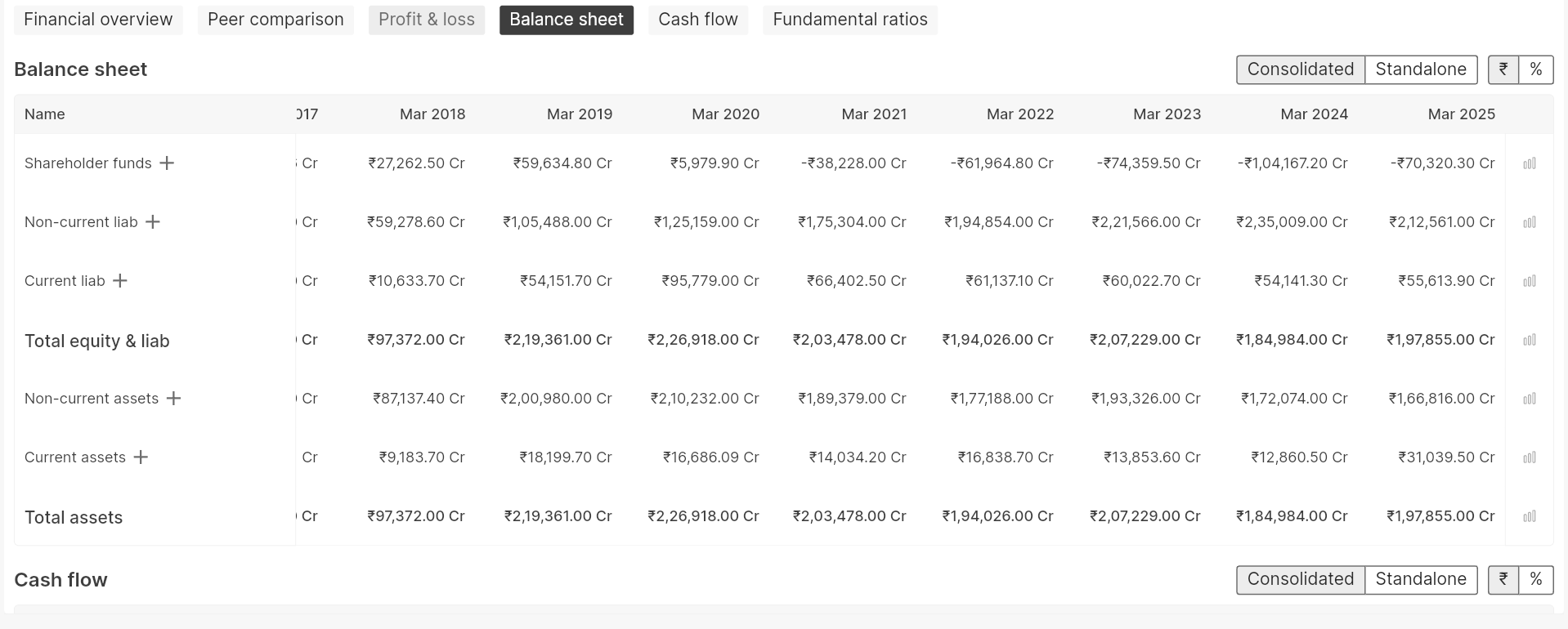Screen dimensions: 1568x629
Task: Switch Balance sheet to Standalone view
Action: [1420, 69]
